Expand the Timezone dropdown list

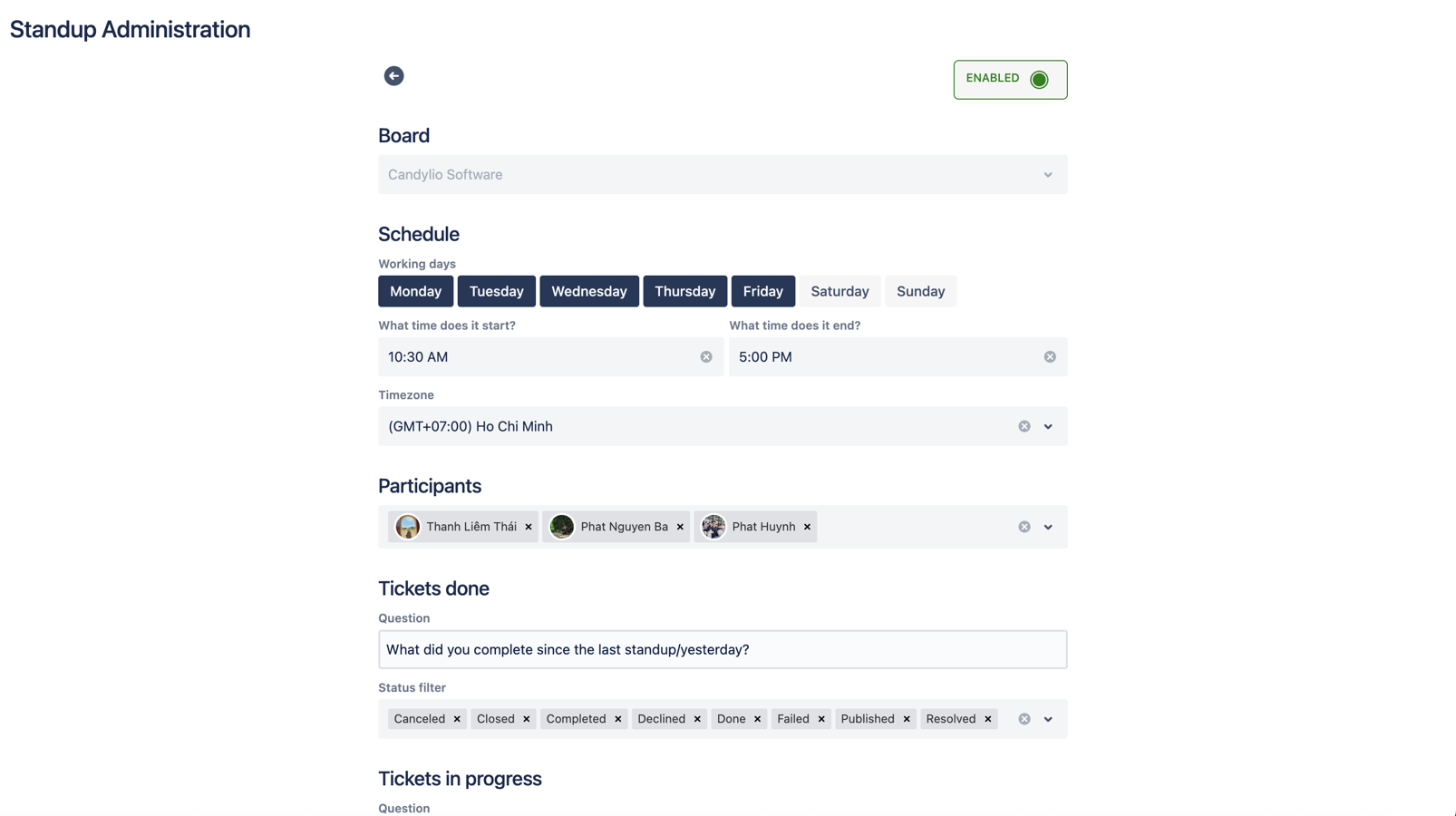1048,426
